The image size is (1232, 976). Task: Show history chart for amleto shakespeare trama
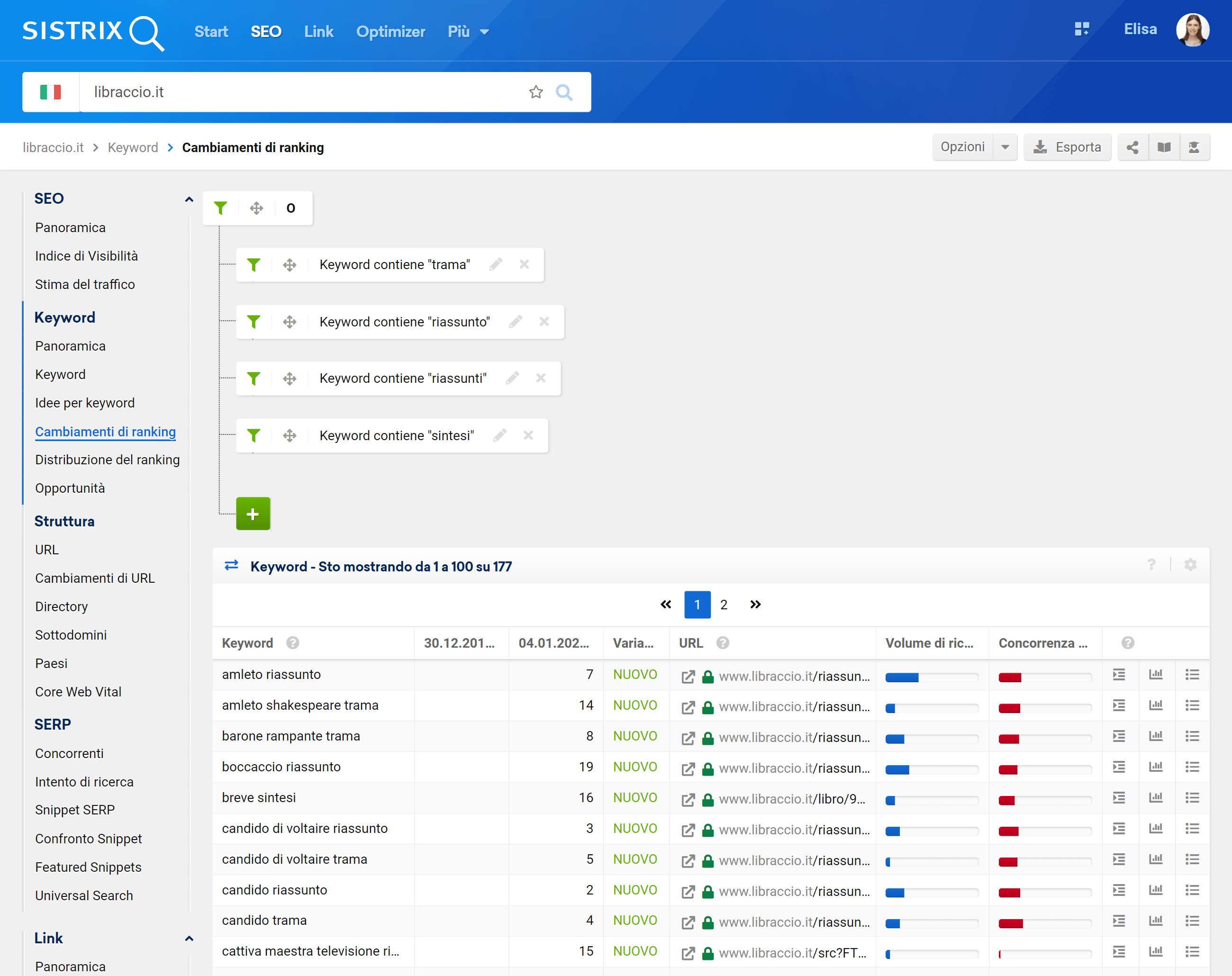(1155, 706)
